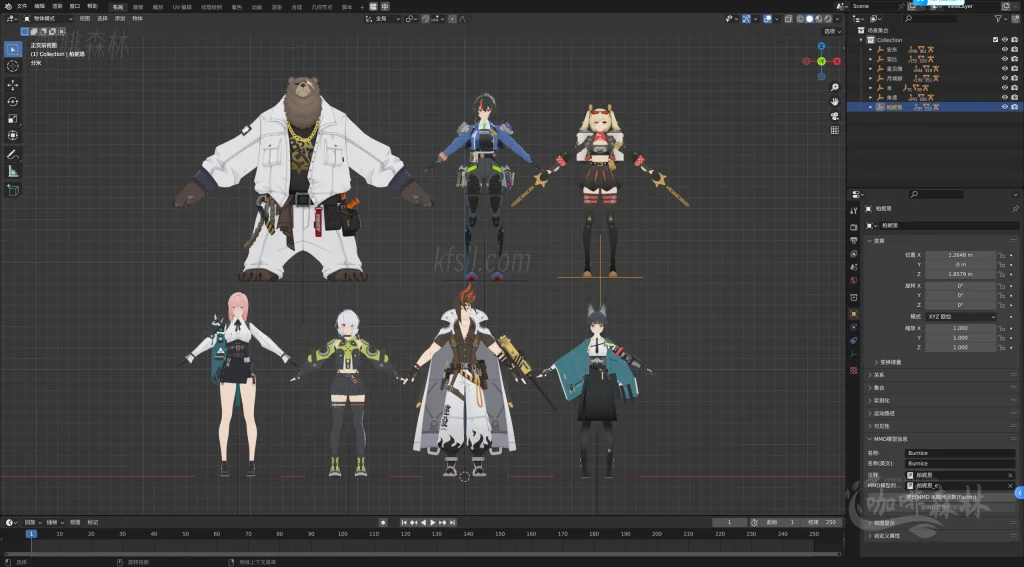This screenshot has width=1024, height=567.
Task: Click the 选项 (Options) button in viewport header
Action: click(832, 31)
